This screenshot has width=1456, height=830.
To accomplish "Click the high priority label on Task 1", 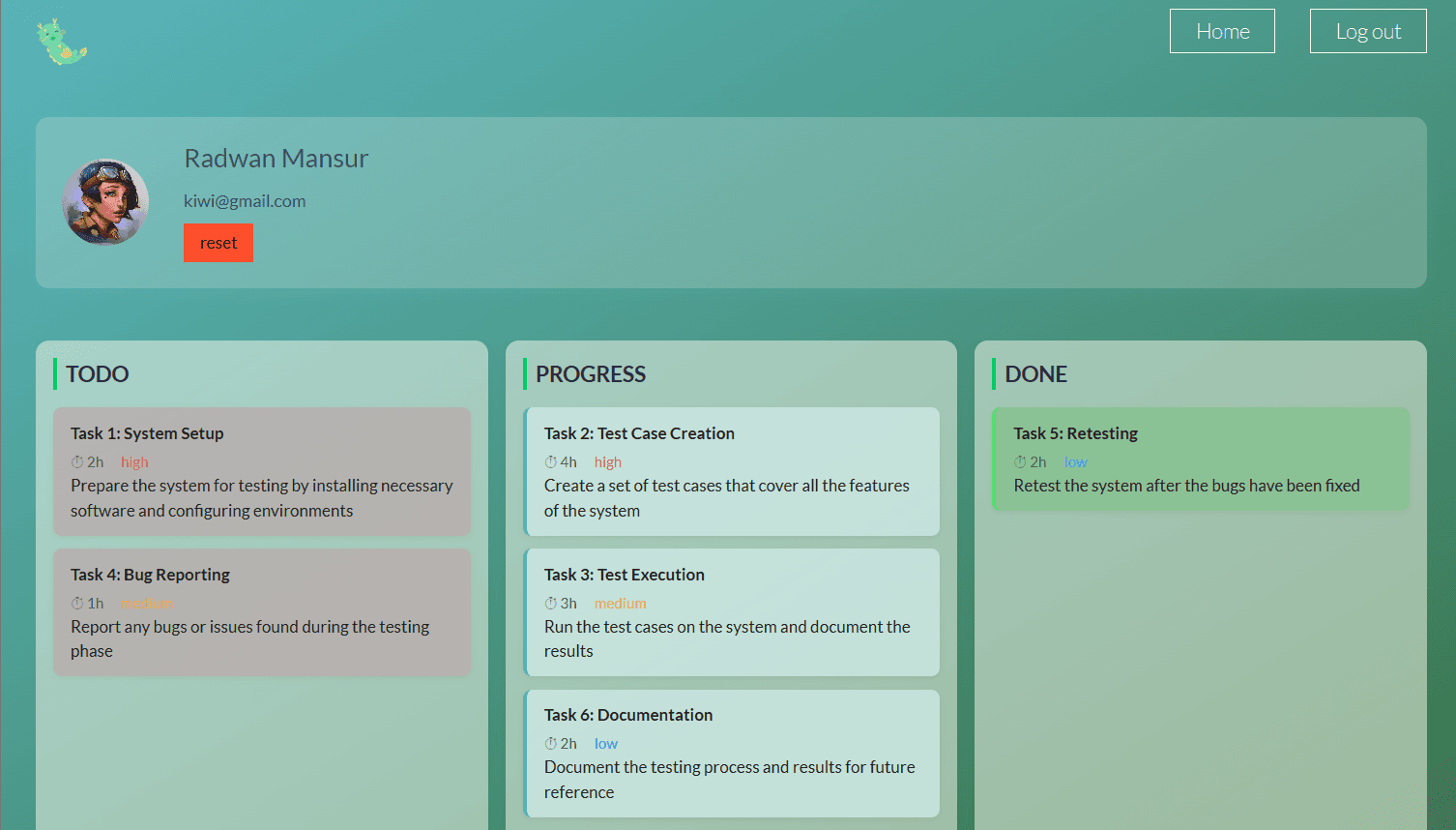I will (x=134, y=461).
